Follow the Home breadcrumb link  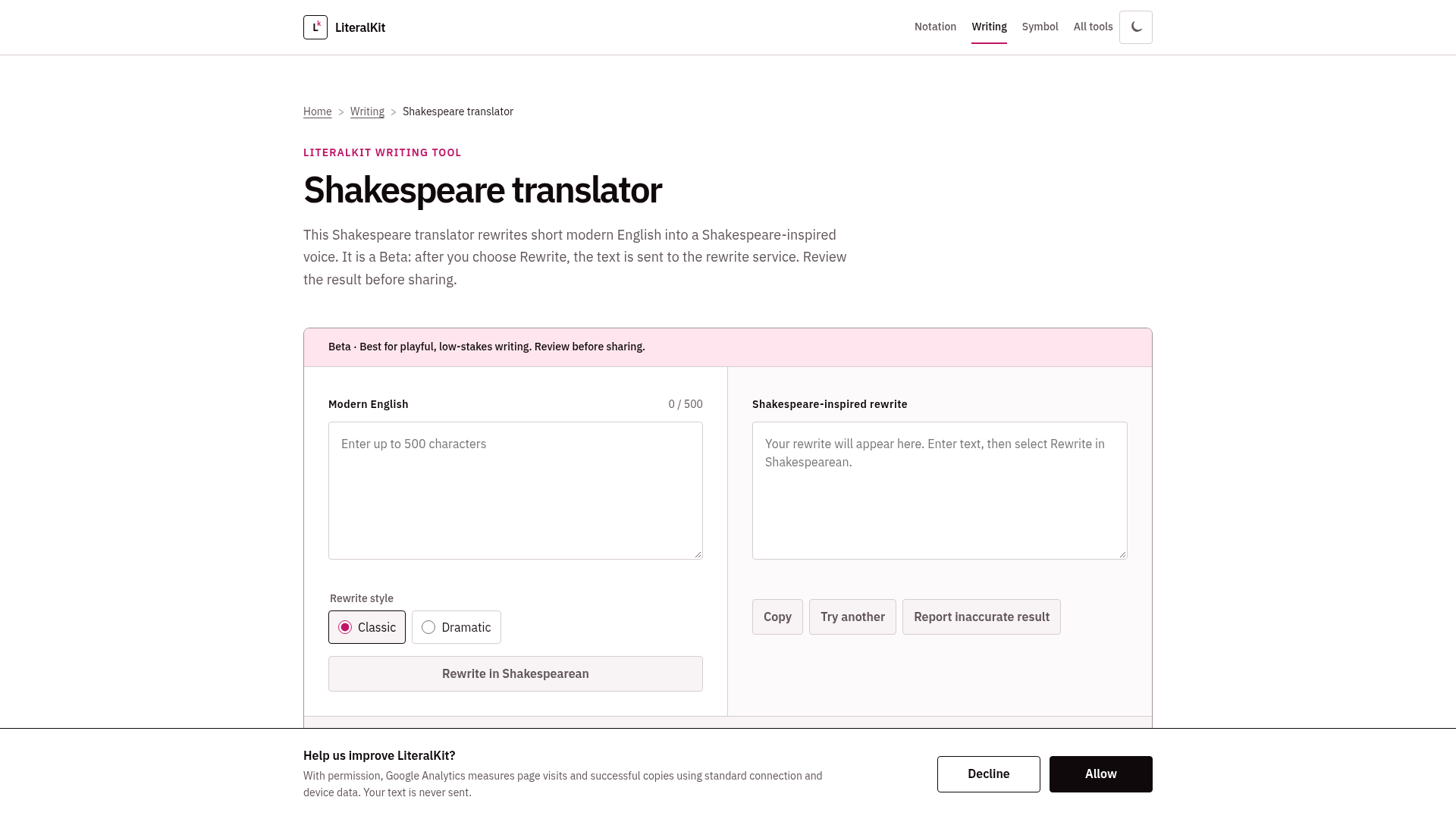[317, 111]
